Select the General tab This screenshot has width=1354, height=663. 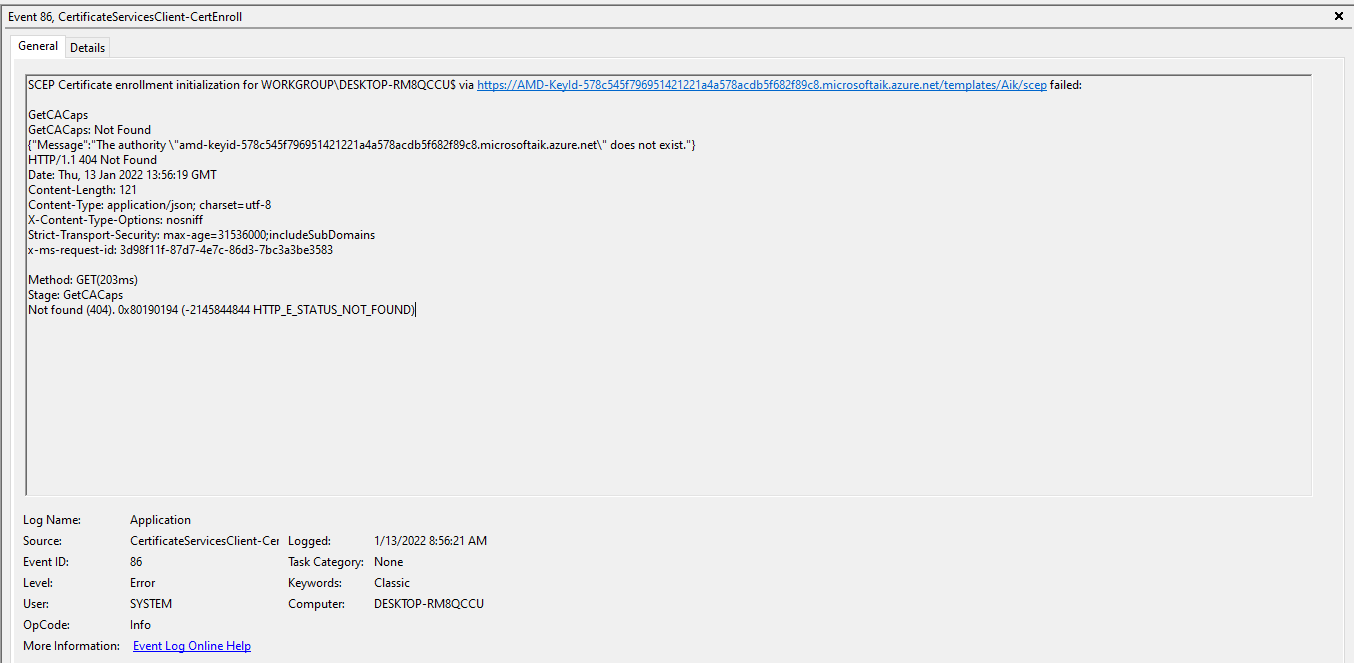37,46
